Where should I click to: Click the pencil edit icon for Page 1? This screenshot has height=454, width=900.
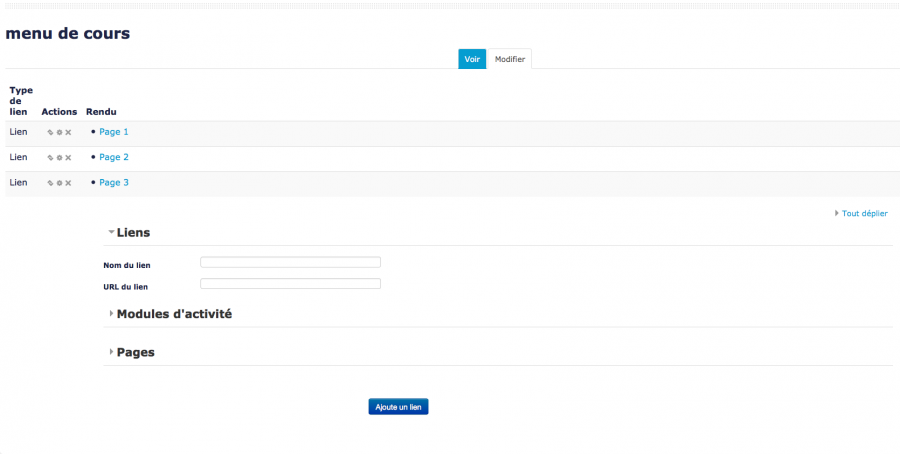50,132
